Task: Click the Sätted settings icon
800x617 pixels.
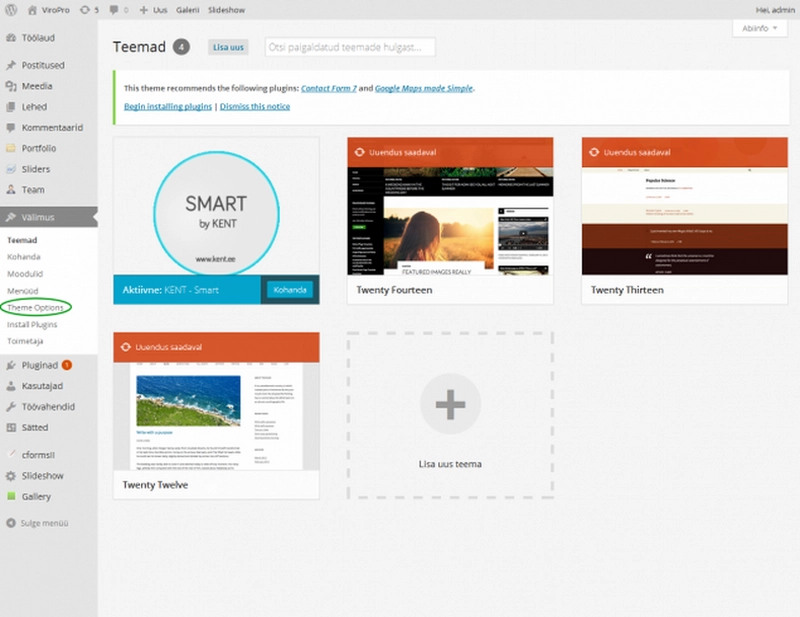Action: (11, 427)
